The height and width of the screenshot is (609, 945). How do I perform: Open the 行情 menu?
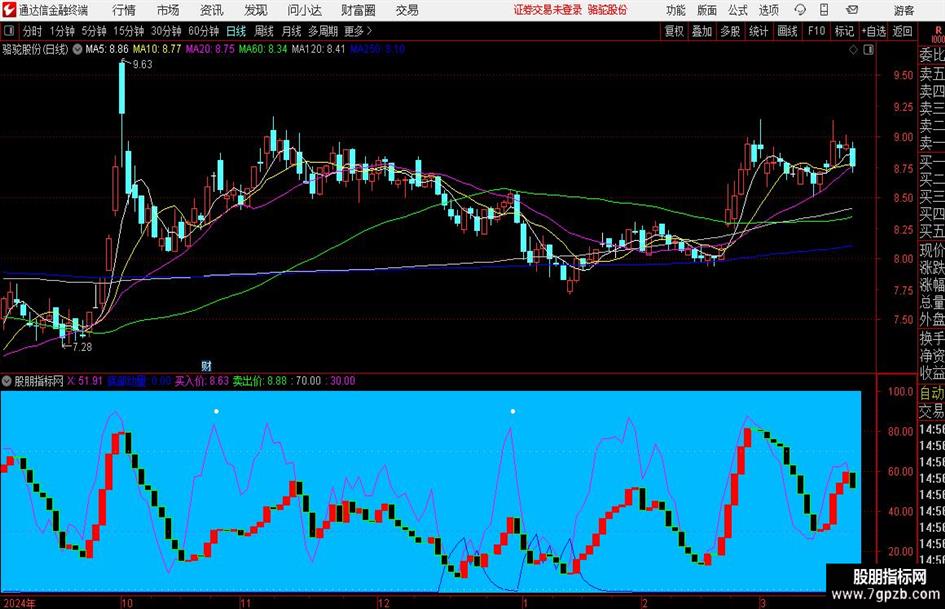[124, 10]
